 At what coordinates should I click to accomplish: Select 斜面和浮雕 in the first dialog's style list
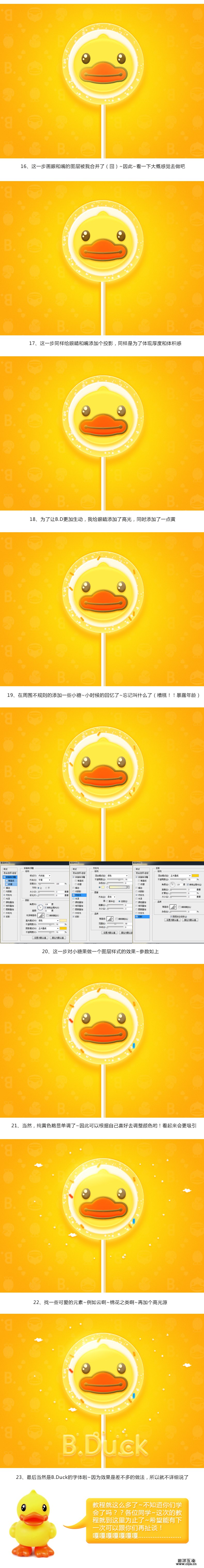pyautogui.click(x=10, y=877)
